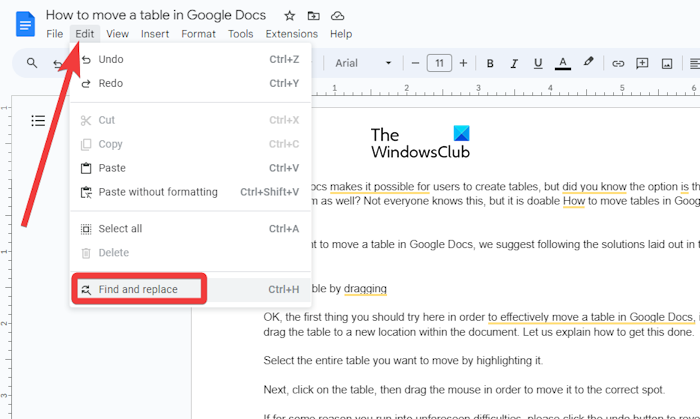The width and height of the screenshot is (700, 419).
Task: Select Find and replace from Edit menu
Action: [137, 290]
